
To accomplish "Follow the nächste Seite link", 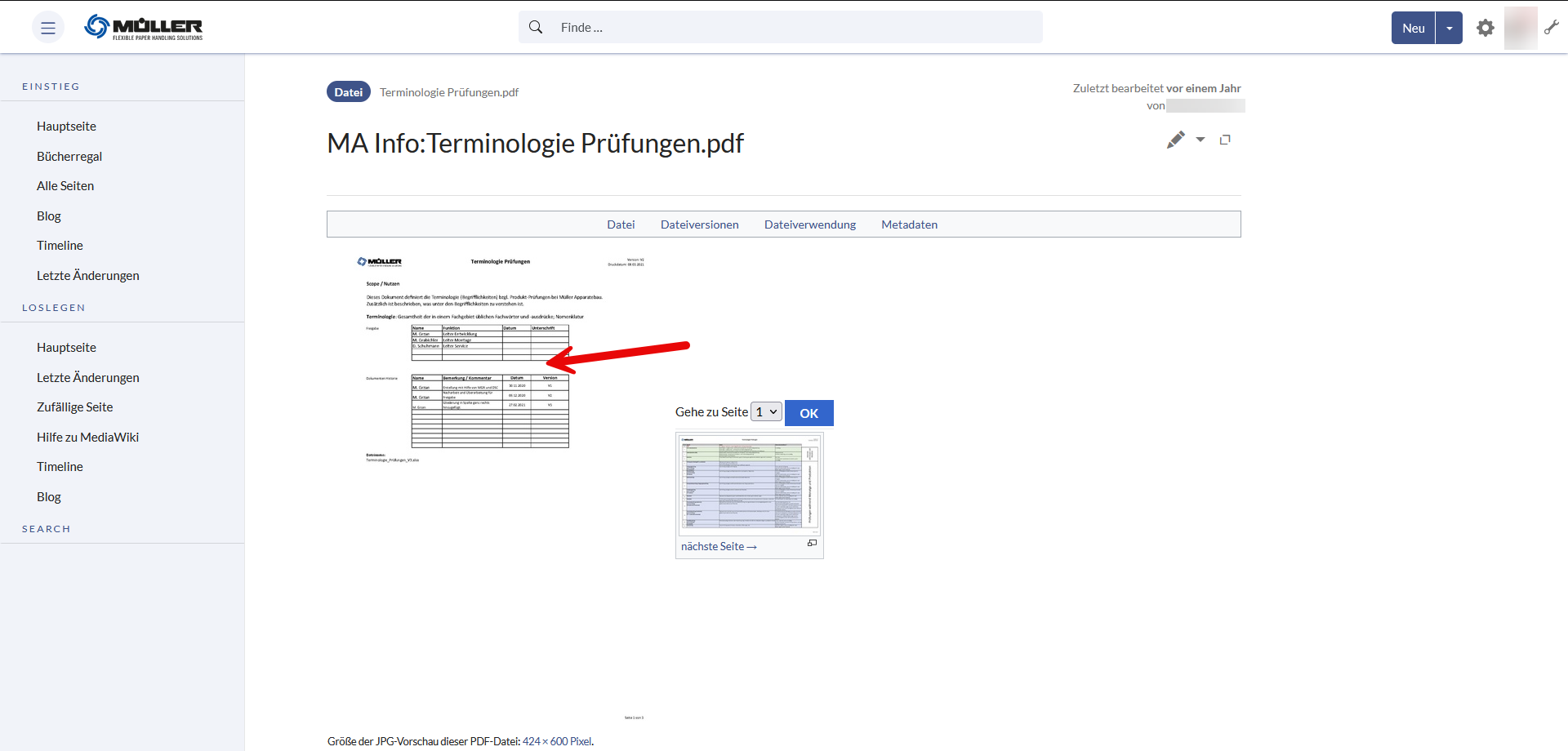I will tap(719, 547).
